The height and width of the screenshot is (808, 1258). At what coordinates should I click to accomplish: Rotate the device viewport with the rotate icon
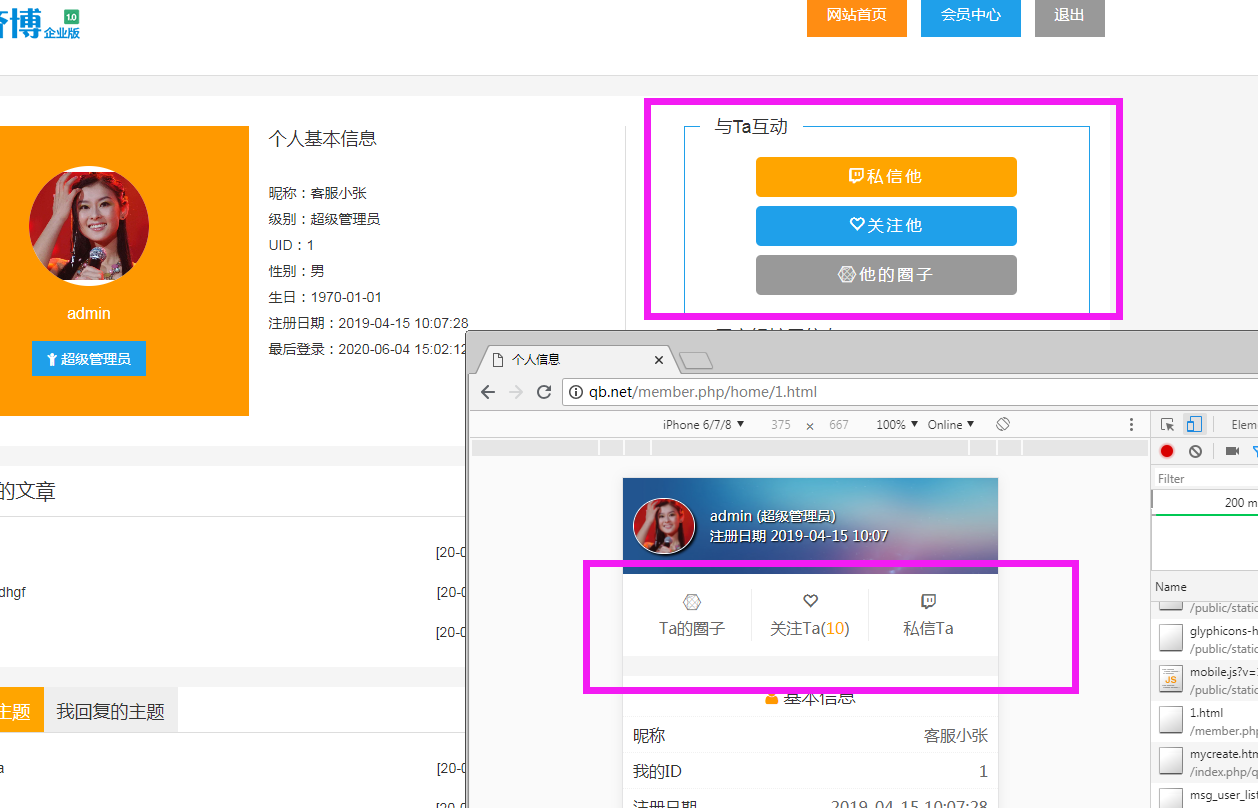(x=1003, y=425)
